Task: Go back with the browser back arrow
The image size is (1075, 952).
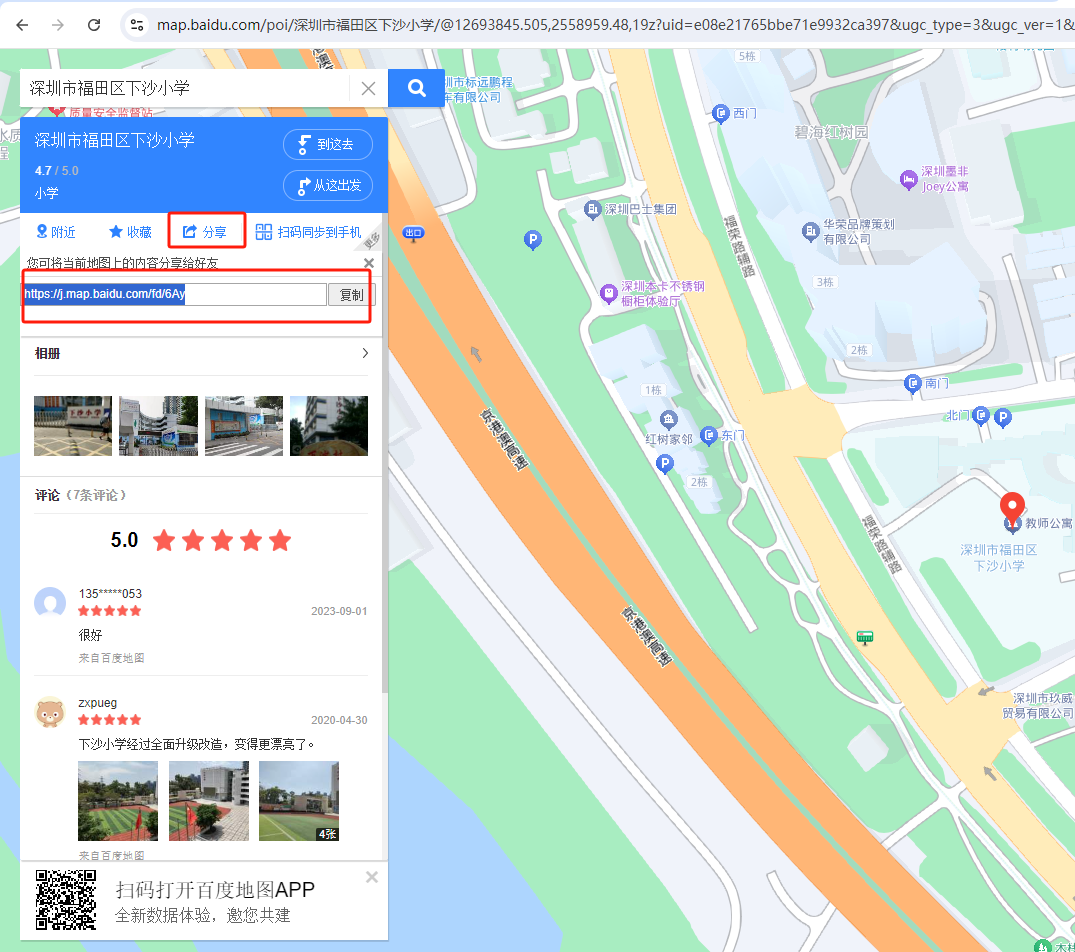Action: point(22,25)
